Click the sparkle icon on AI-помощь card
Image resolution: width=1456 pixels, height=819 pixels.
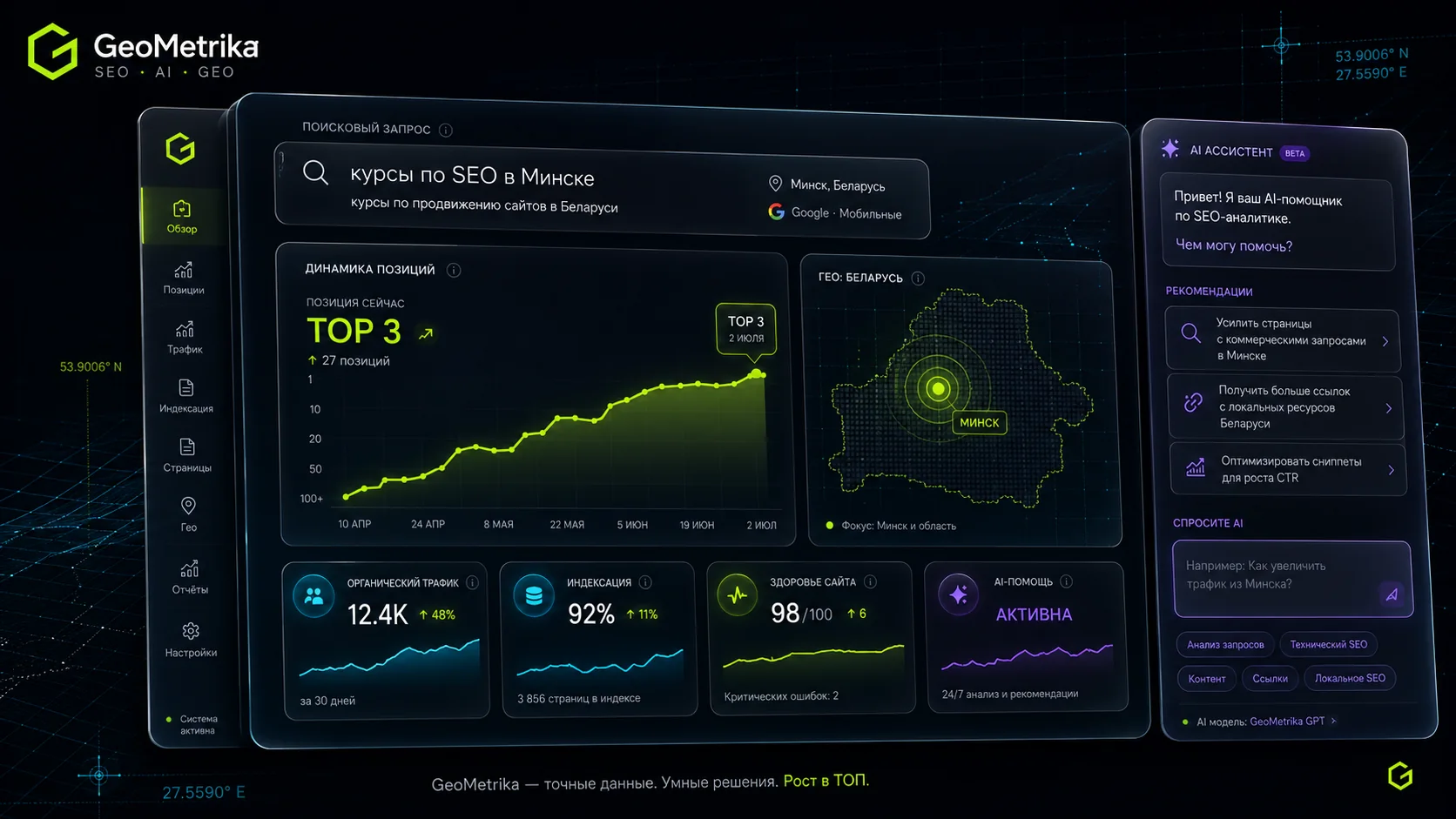[x=959, y=594]
